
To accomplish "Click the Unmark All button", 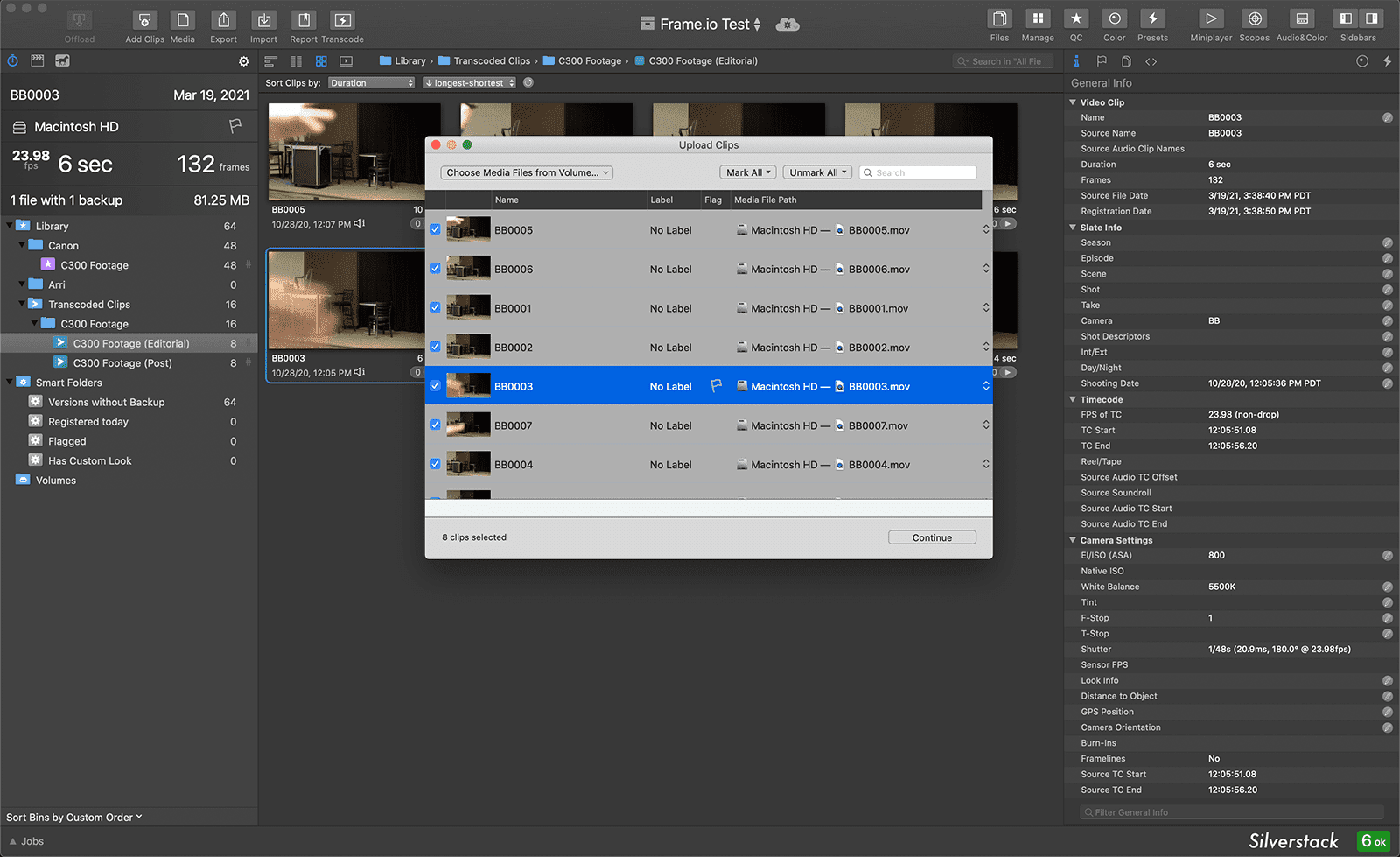I will point(817,172).
